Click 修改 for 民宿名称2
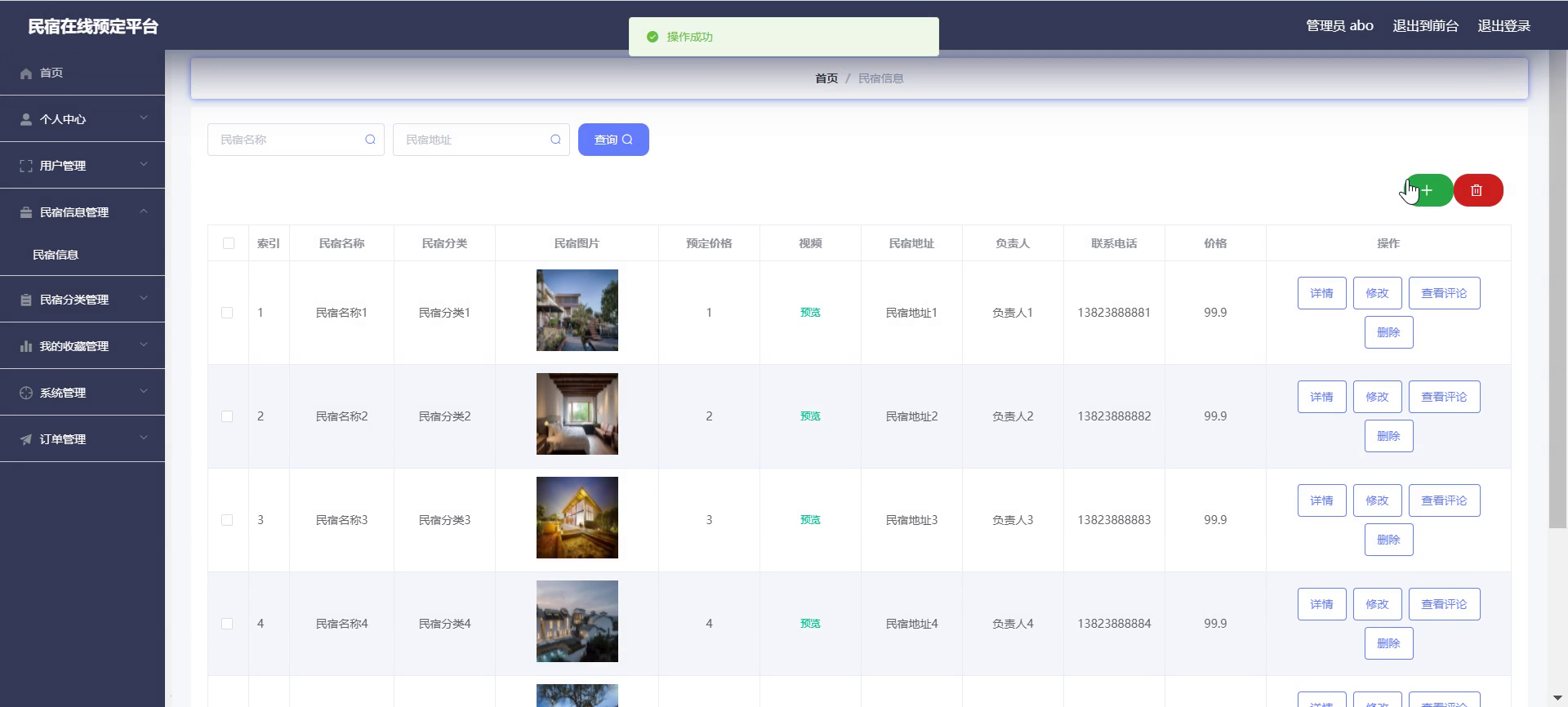1568x707 pixels. tap(1377, 397)
